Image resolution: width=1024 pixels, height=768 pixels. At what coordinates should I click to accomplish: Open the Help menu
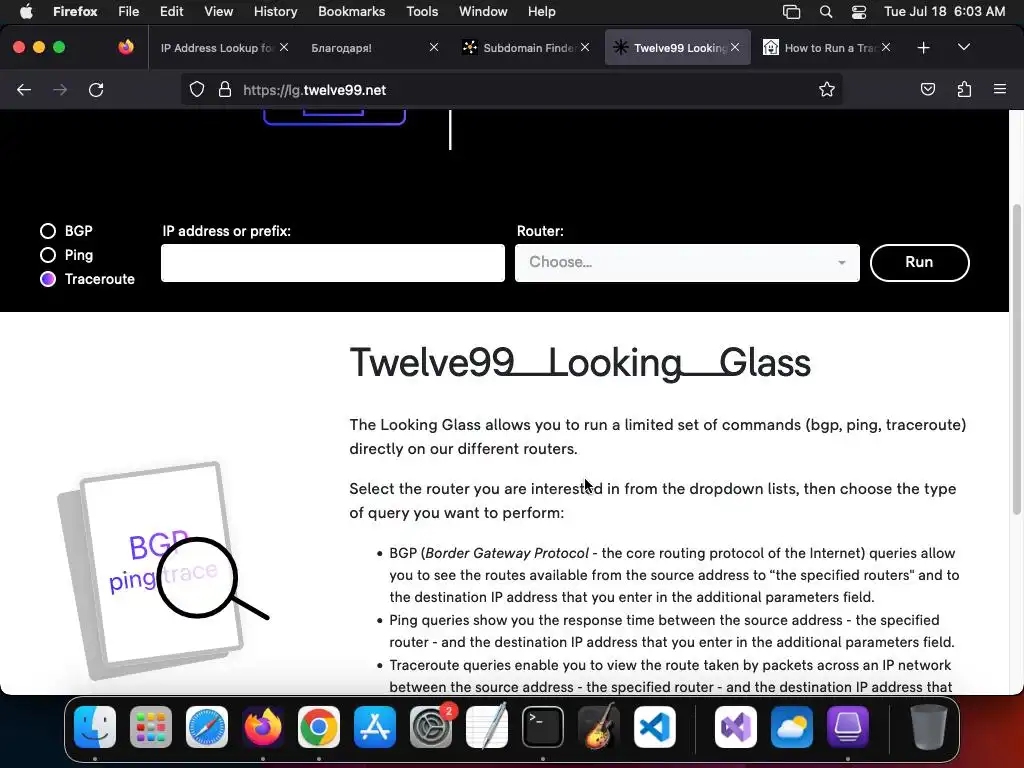tap(541, 11)
